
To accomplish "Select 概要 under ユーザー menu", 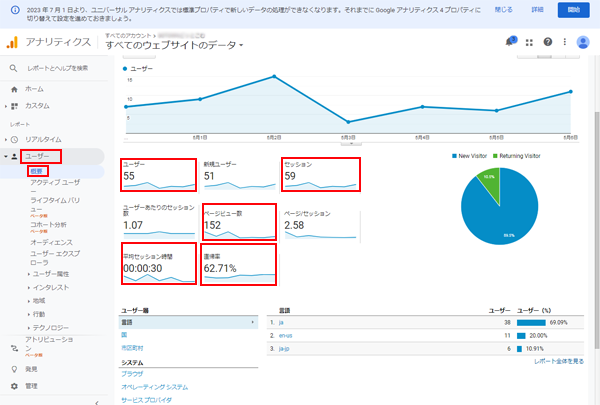I will (x=38, y=171).
